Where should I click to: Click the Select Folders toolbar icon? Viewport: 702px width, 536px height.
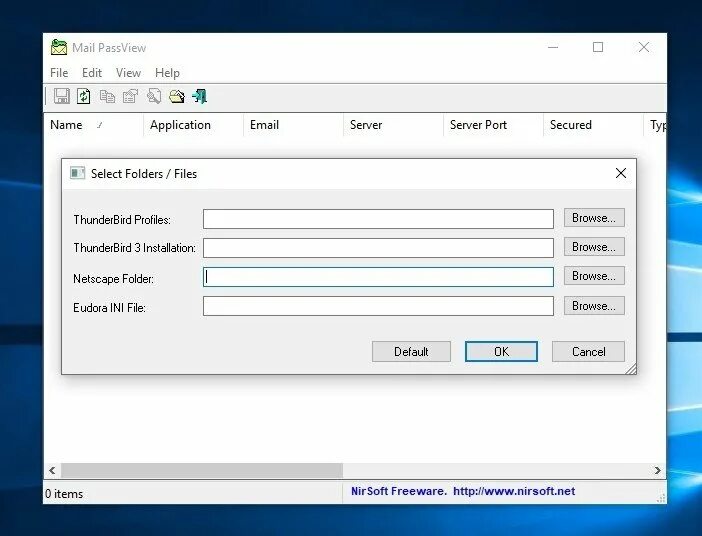click(177, 96)
